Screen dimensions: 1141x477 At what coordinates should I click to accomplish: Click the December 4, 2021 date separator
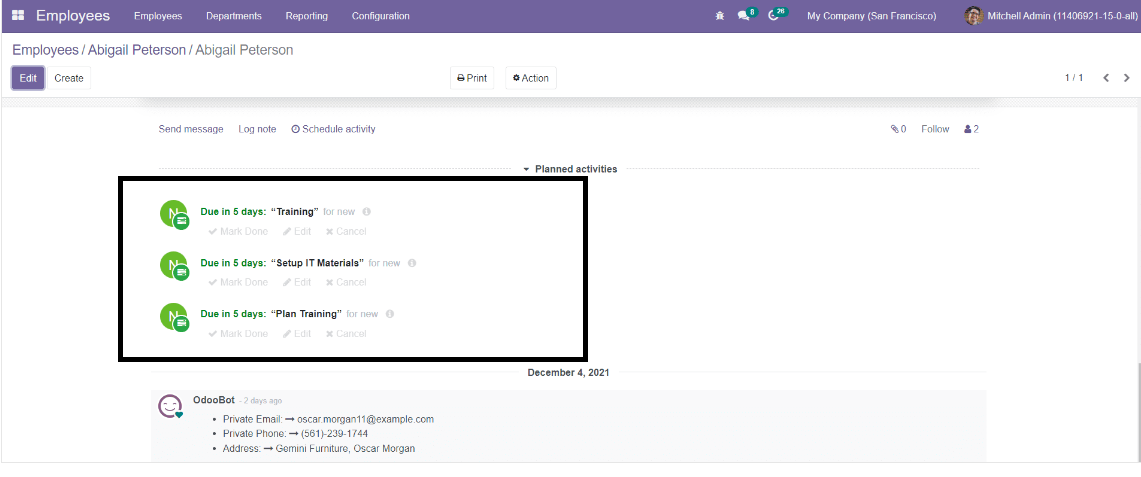click(x=568, y=372)
